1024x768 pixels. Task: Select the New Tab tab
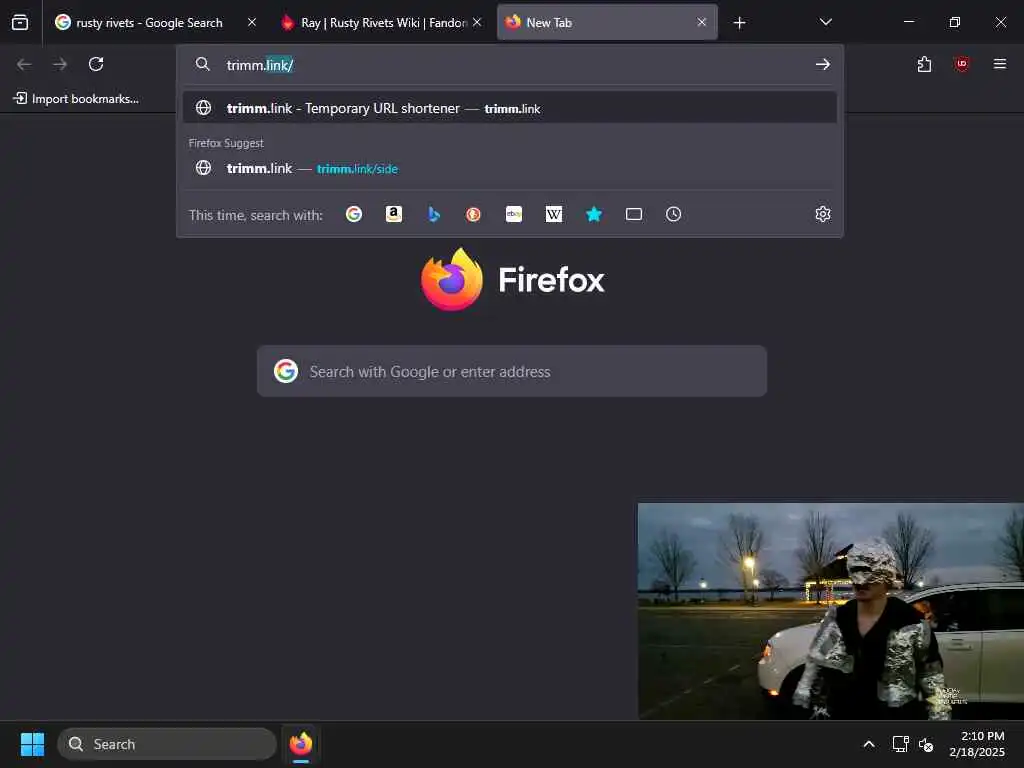click(607, 22)
